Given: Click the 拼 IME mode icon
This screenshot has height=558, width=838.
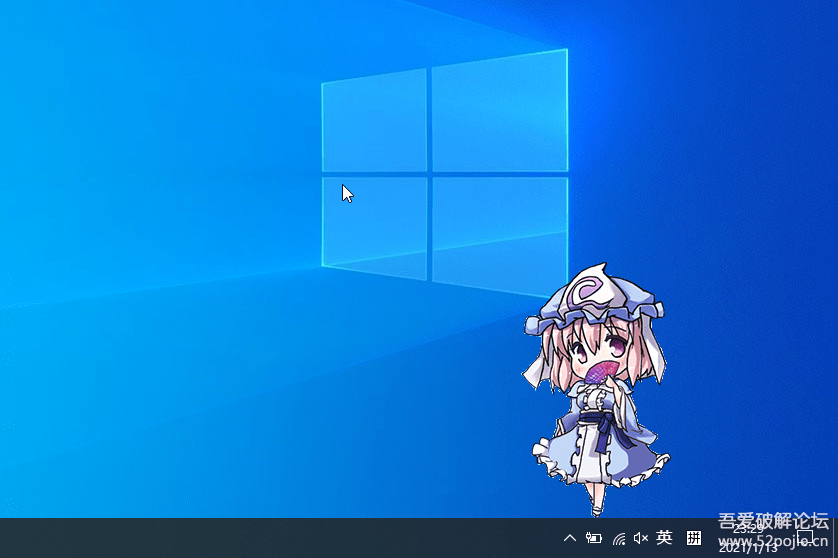Looking at the screenshot, I should 694,538.
